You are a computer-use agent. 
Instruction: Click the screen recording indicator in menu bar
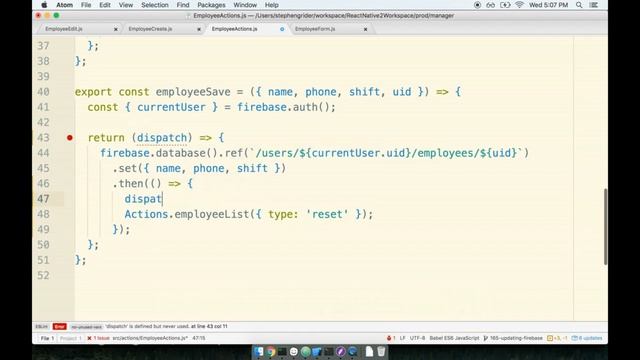point(477,5)
